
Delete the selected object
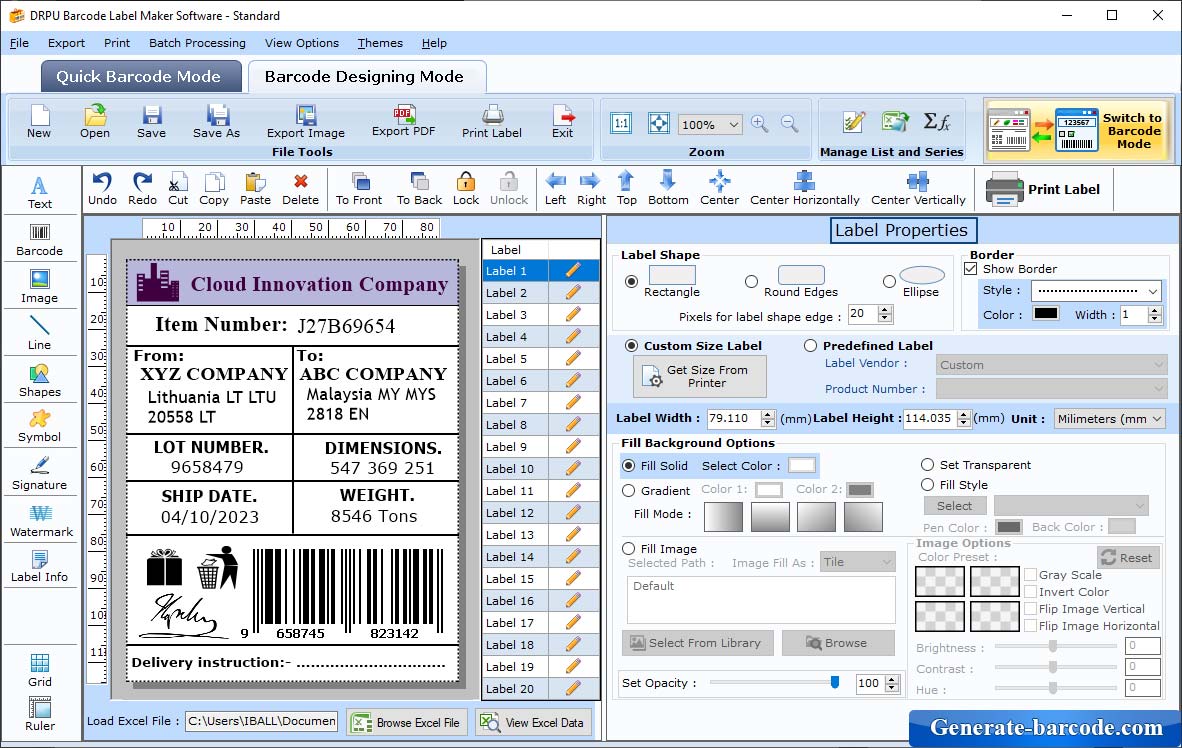point(300,189)
